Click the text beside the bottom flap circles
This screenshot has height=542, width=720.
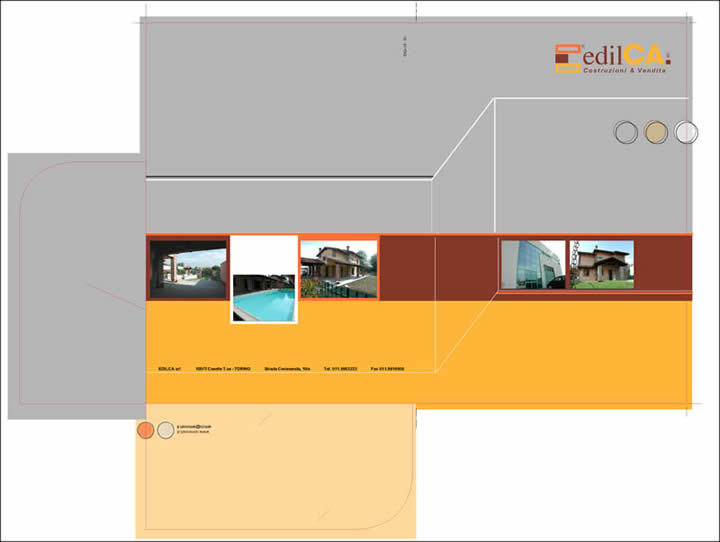point(193,428)
